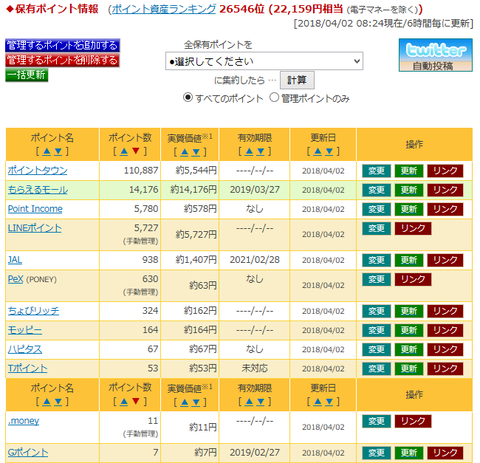Open the Twitter auto-post banner
Viewport: 480px width, 463px height.
click(436, 55)
